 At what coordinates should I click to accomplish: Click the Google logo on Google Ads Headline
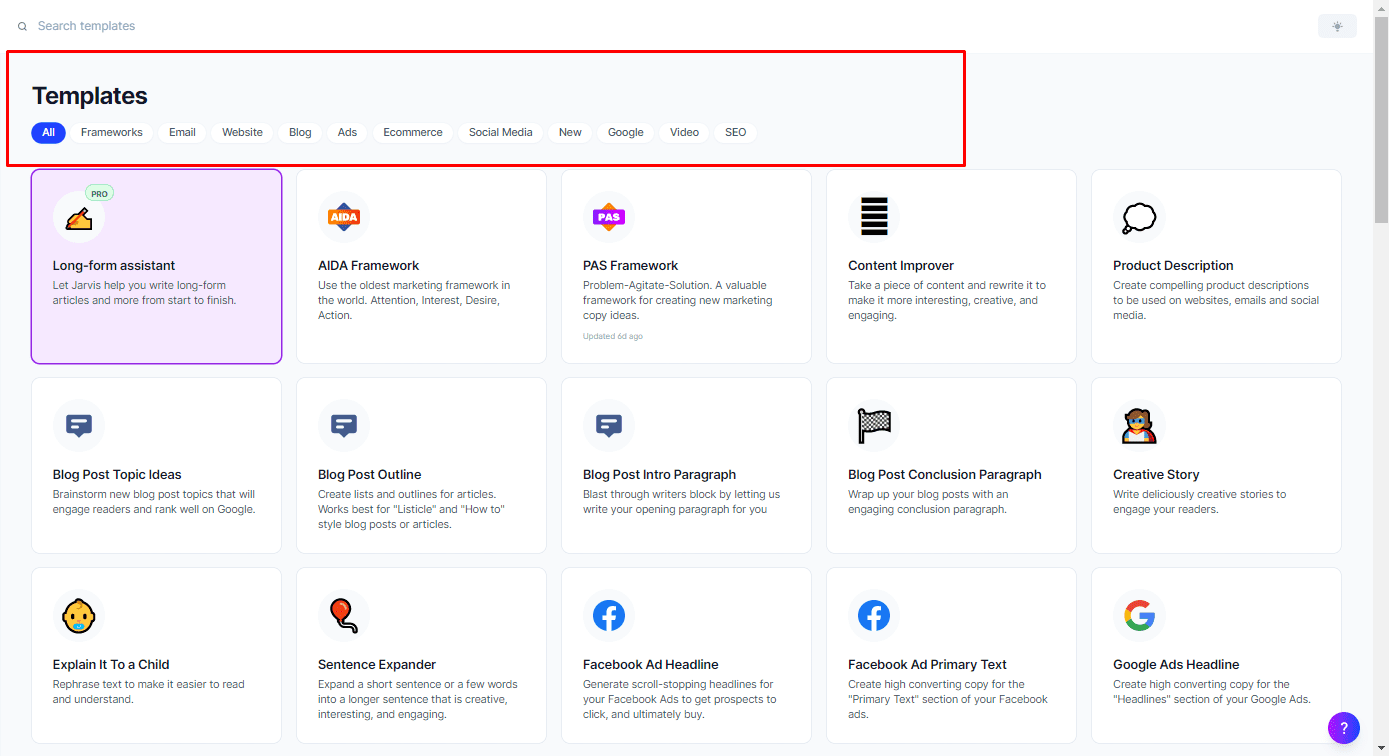point(1139,616)
